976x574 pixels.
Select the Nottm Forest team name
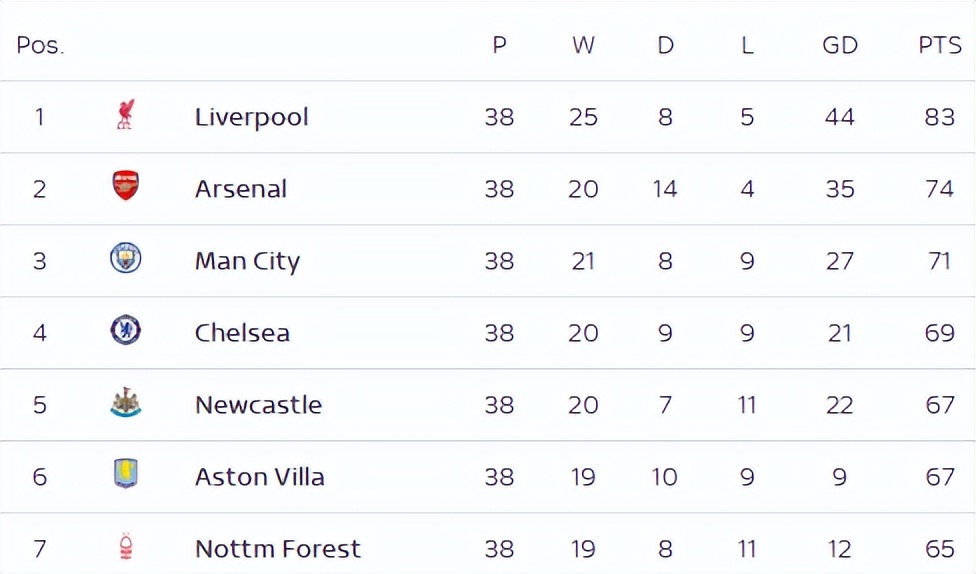click(x=278, y=549)
